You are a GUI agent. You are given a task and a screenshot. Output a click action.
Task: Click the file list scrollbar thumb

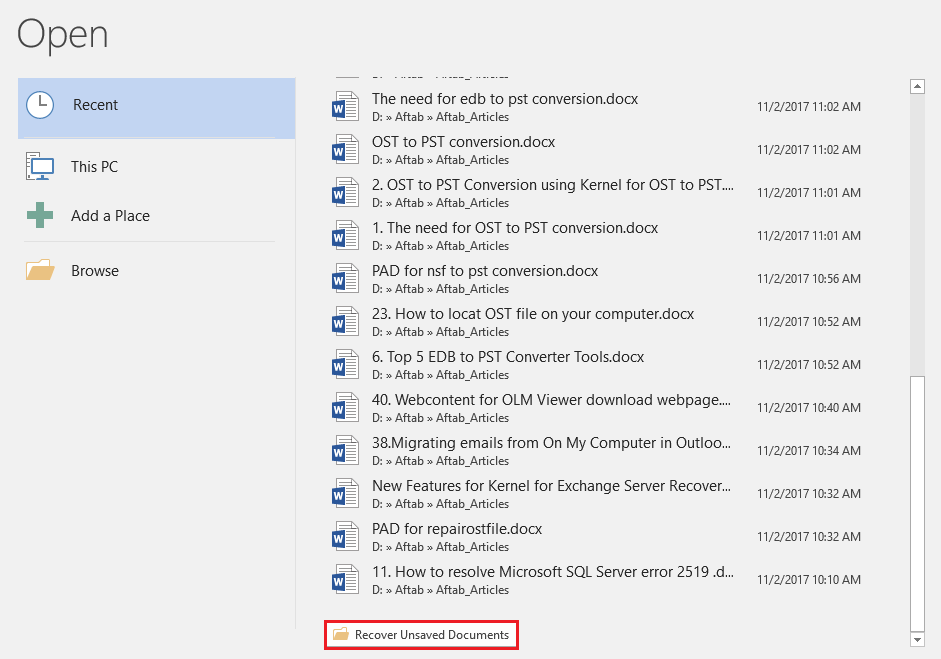coord(917,504)
